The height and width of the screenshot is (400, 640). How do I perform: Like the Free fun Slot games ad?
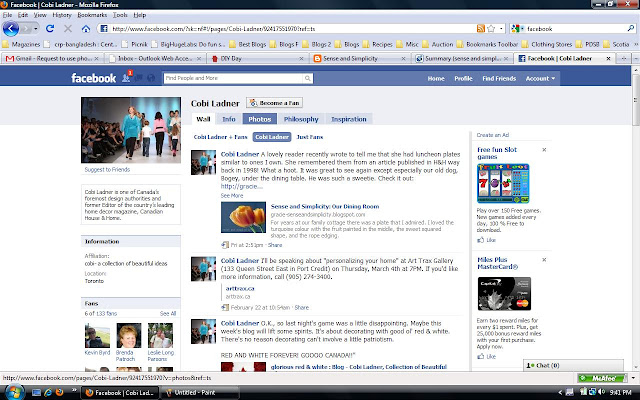click(x=487, y=240)
